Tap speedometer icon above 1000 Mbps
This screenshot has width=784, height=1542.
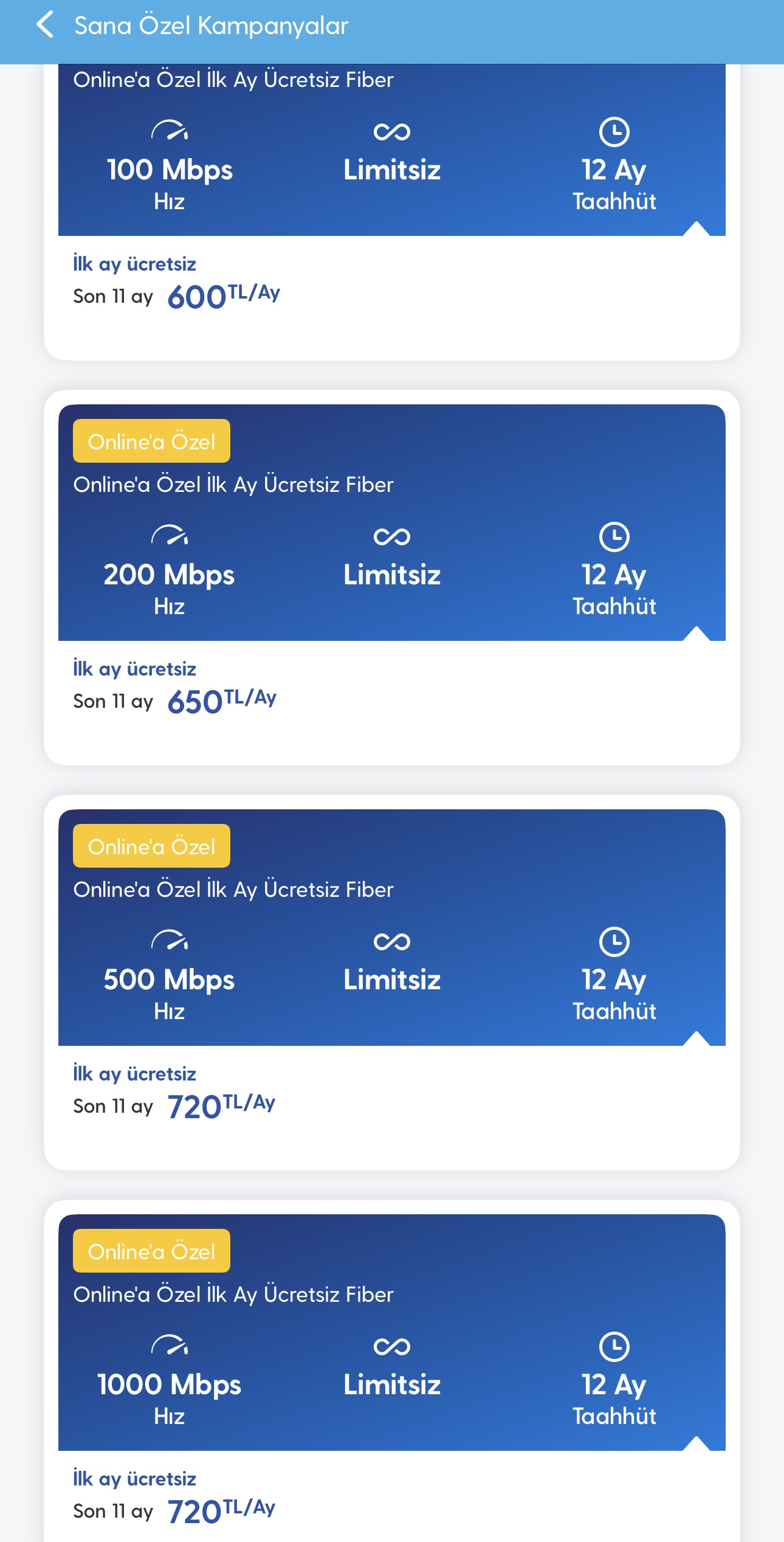point(170,1346)
